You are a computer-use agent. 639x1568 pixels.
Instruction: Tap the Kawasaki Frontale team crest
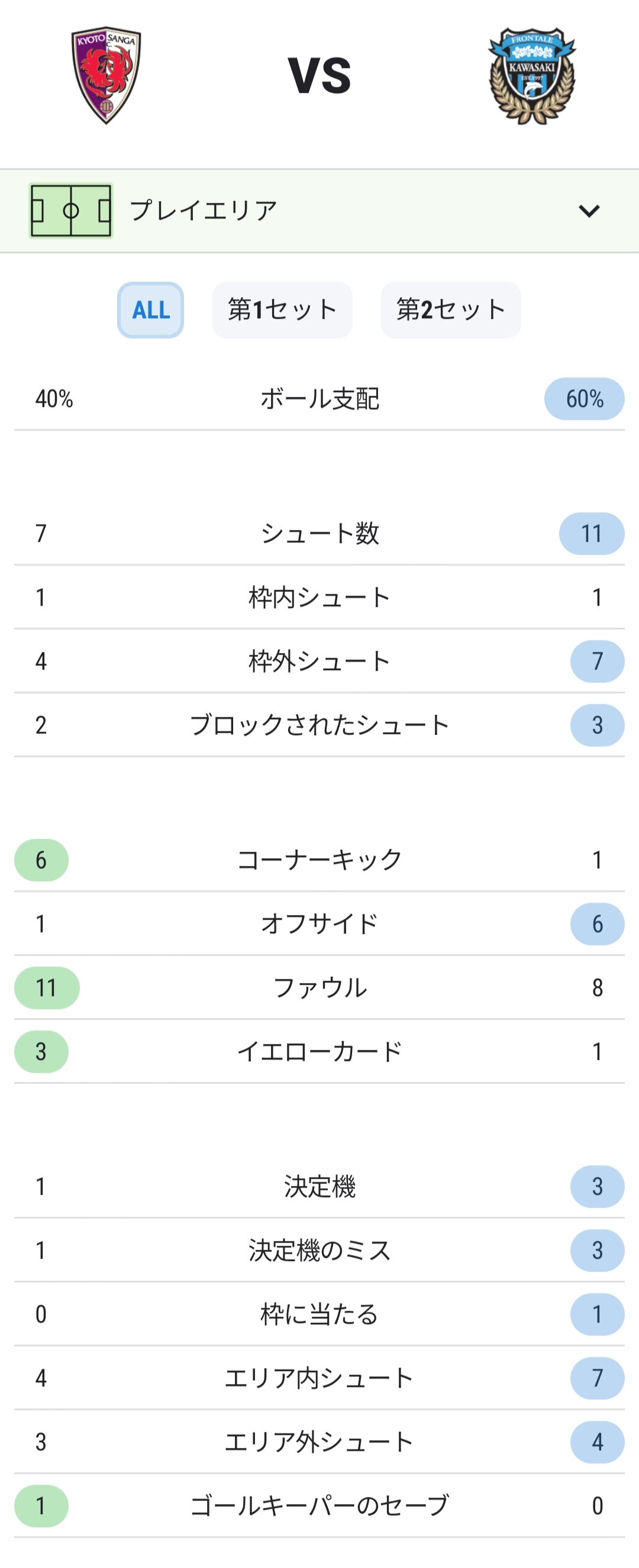click(x=532, y=76)
